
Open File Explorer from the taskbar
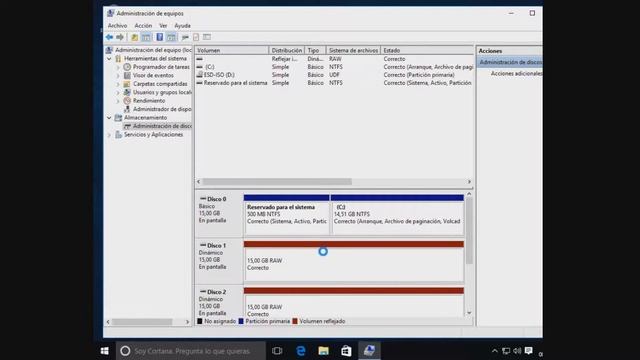[324, 351]
